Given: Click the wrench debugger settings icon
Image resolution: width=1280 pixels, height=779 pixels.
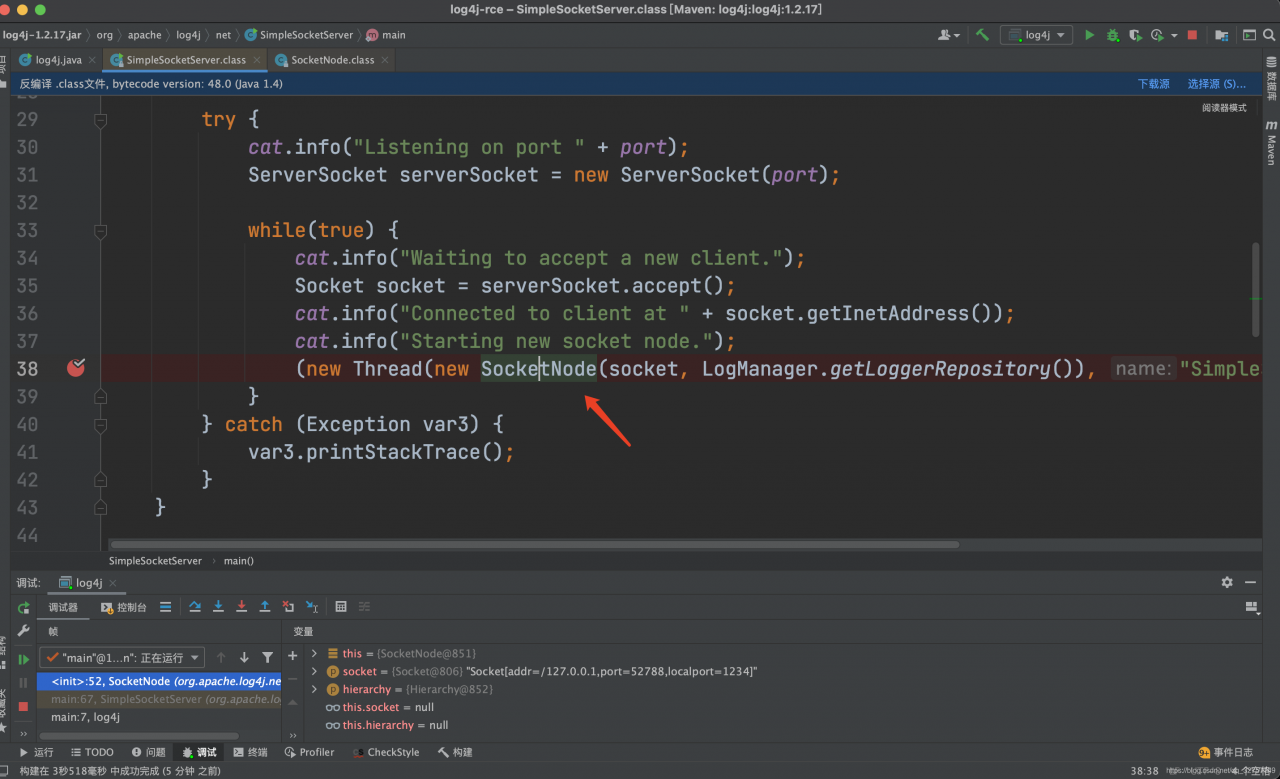Looking at the screenshot, I should point(23,632).
